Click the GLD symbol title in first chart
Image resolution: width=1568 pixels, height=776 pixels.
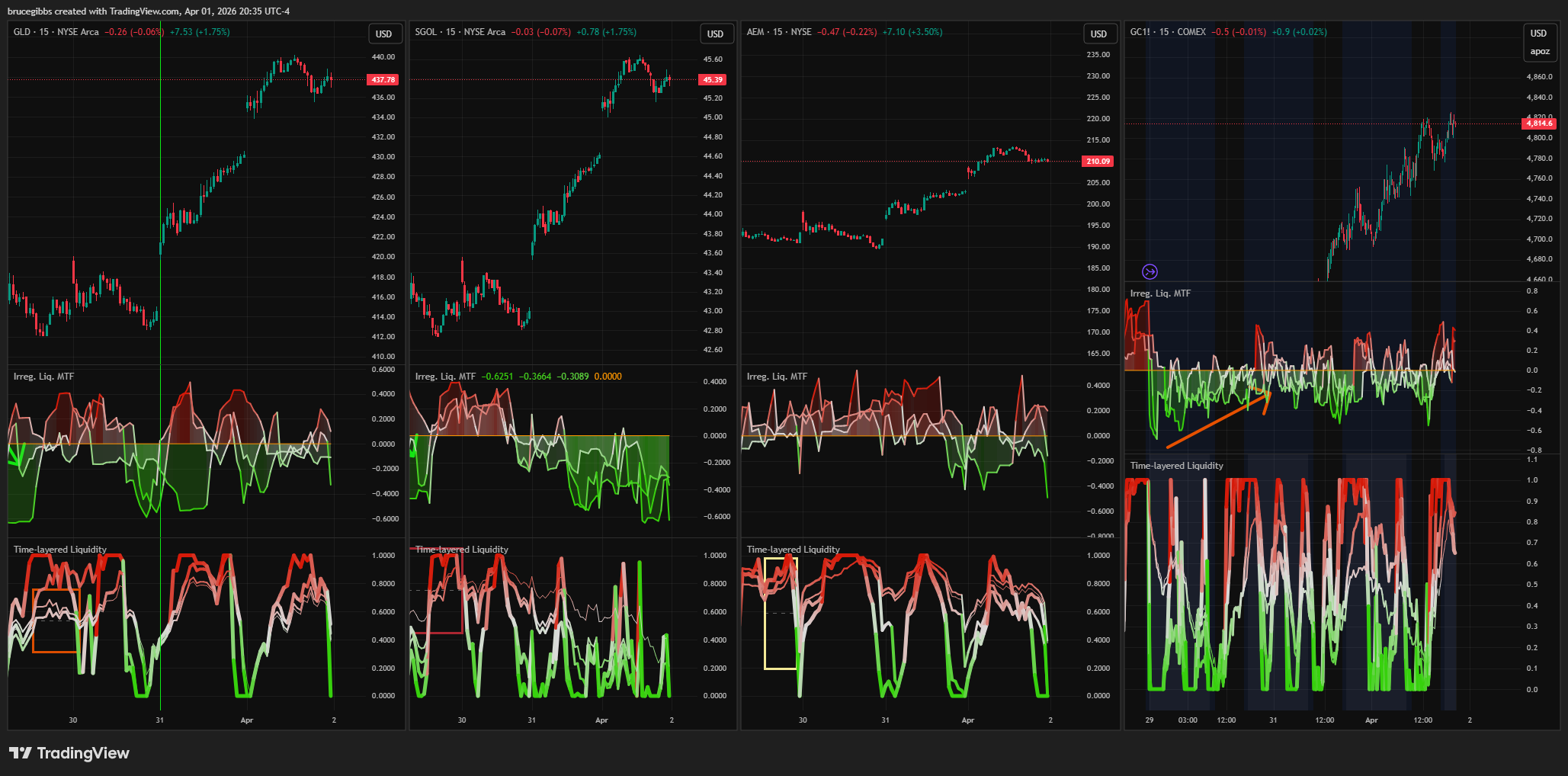tap(22, 32)
